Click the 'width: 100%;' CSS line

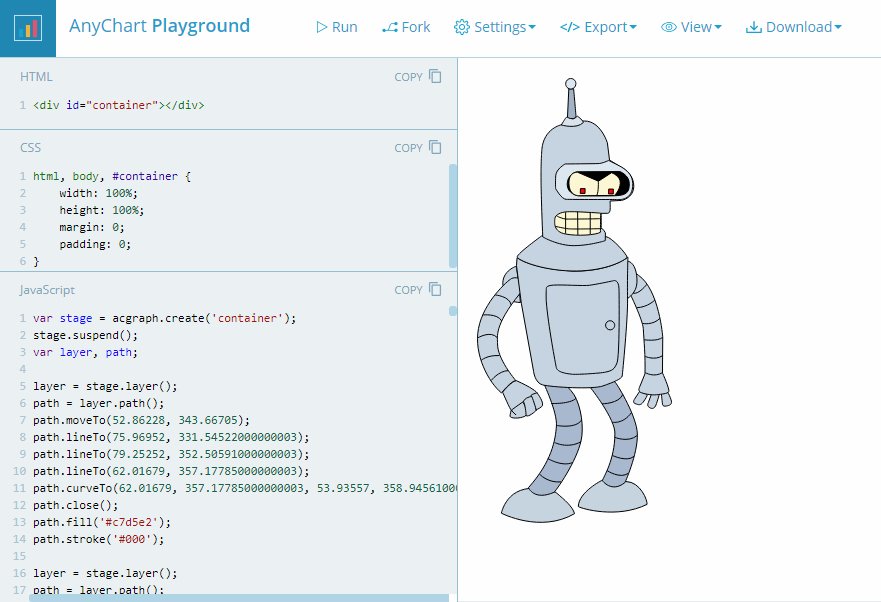[x=98, y=193]
